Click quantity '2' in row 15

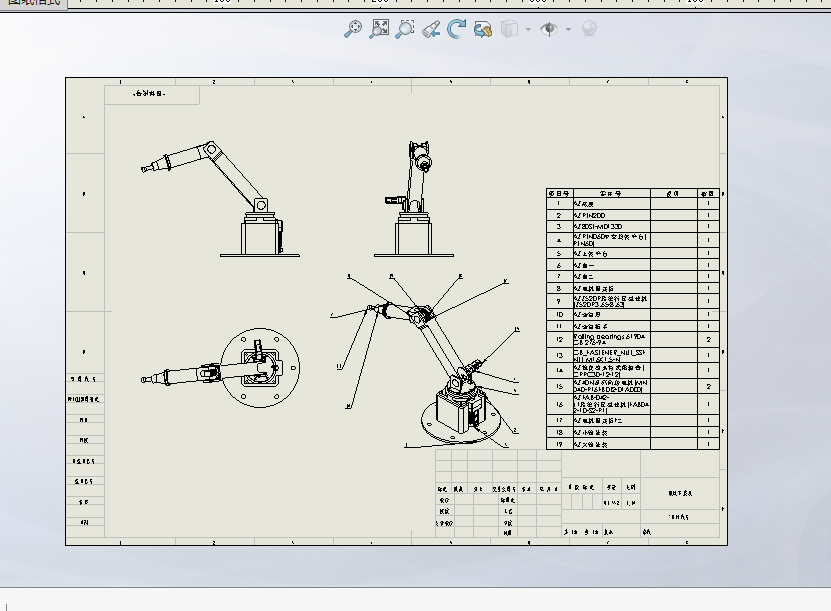click(708, 386)
